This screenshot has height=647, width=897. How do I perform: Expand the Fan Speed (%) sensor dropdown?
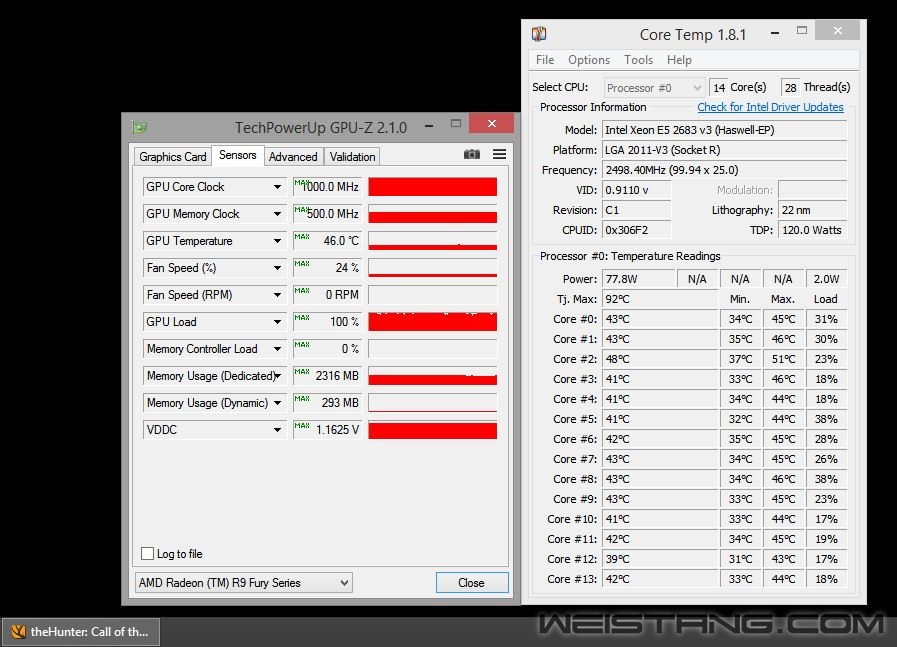(277, 268)
